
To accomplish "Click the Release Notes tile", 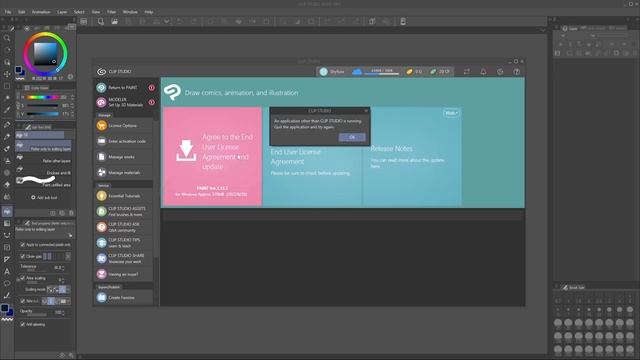I will [412, 157].
